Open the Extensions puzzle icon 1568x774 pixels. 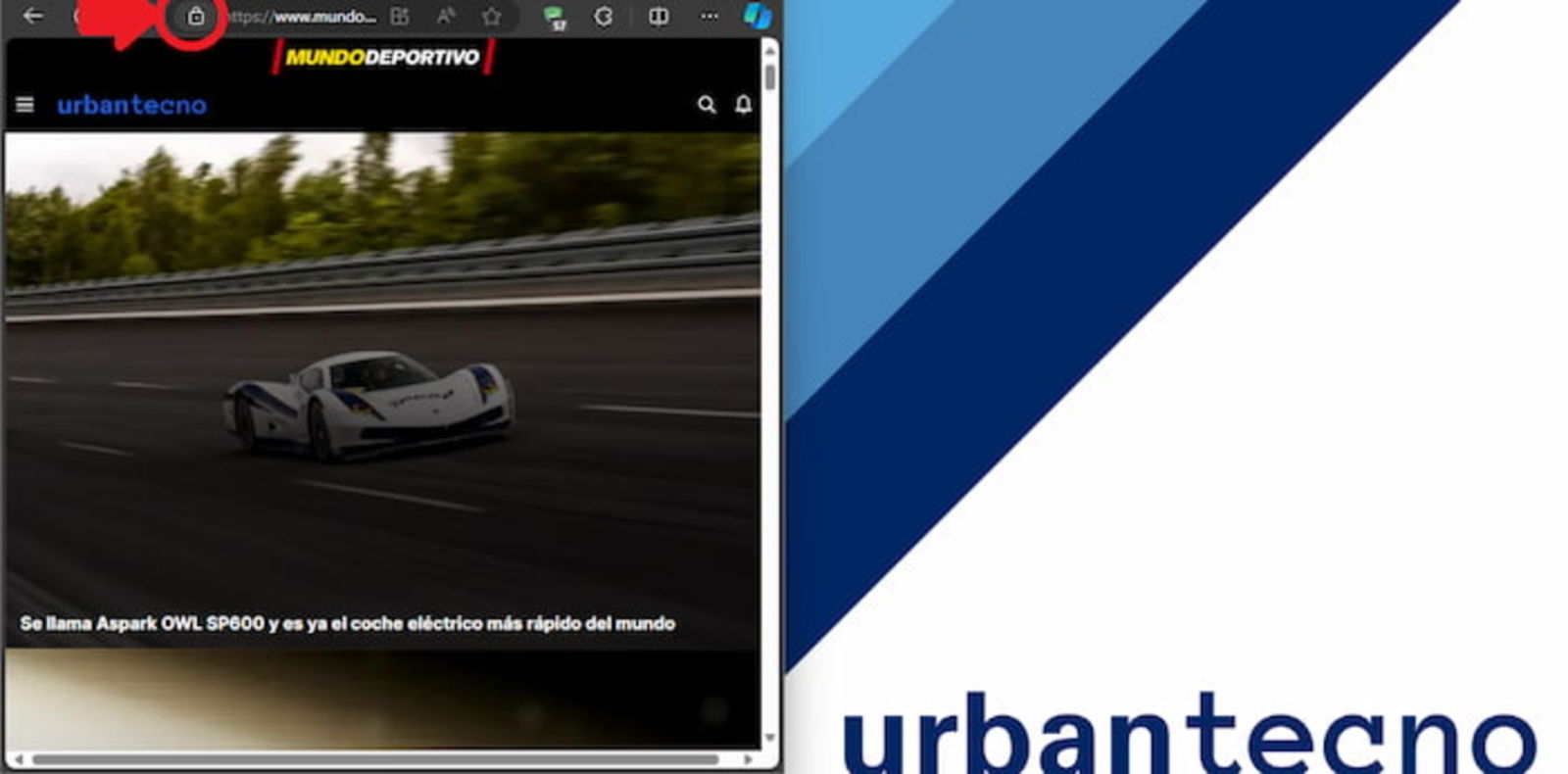604,16
